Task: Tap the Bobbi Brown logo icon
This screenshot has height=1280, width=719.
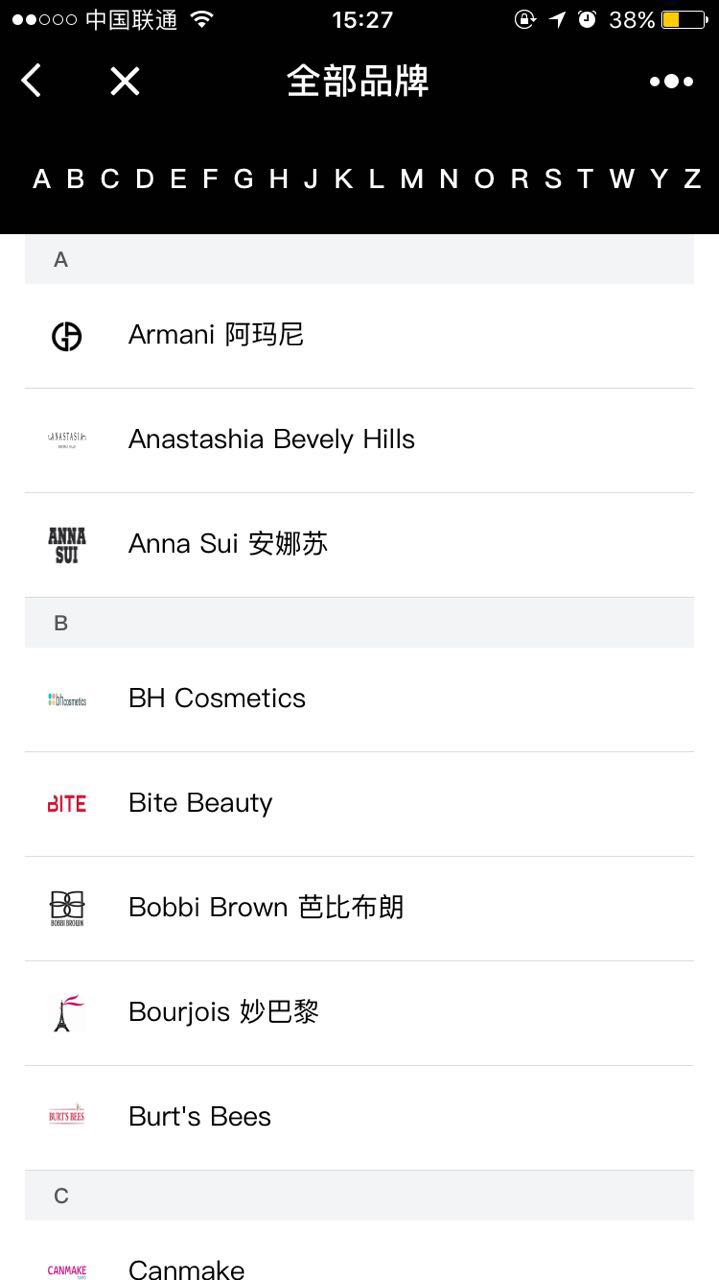Action: pos(67,908)
